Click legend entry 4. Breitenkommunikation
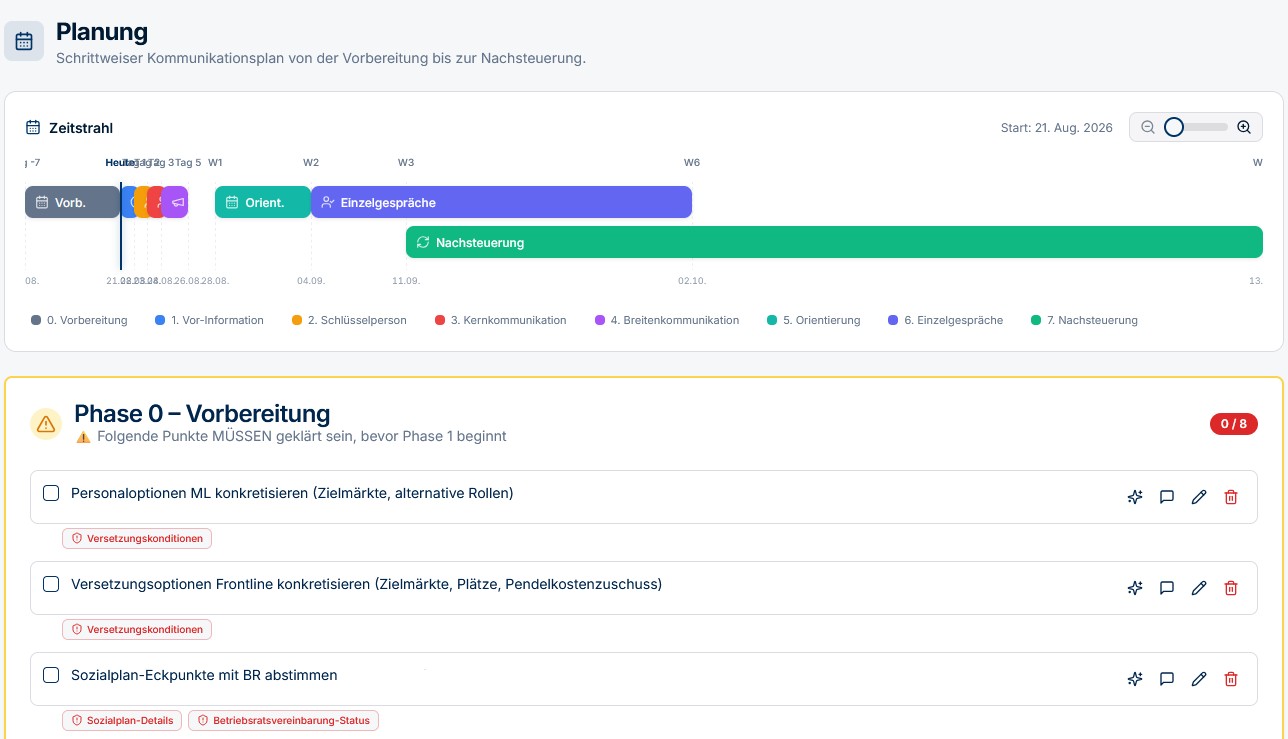 pyautogui.click(x=667, y=320)
